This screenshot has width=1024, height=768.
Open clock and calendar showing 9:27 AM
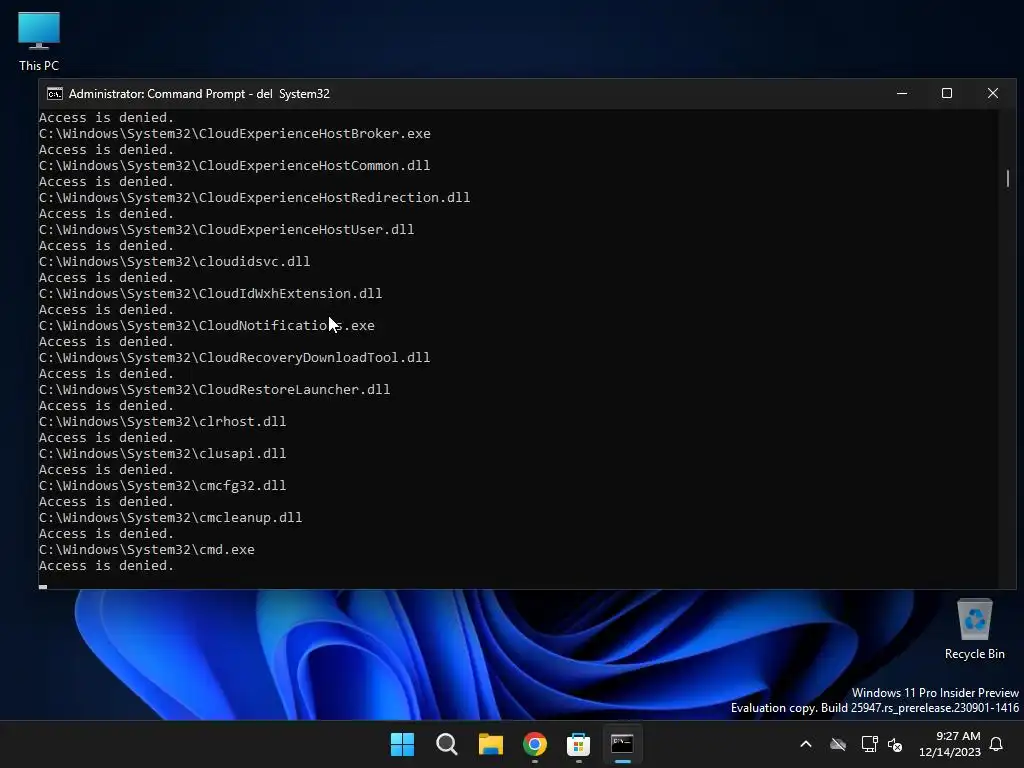tap(950, 744)
